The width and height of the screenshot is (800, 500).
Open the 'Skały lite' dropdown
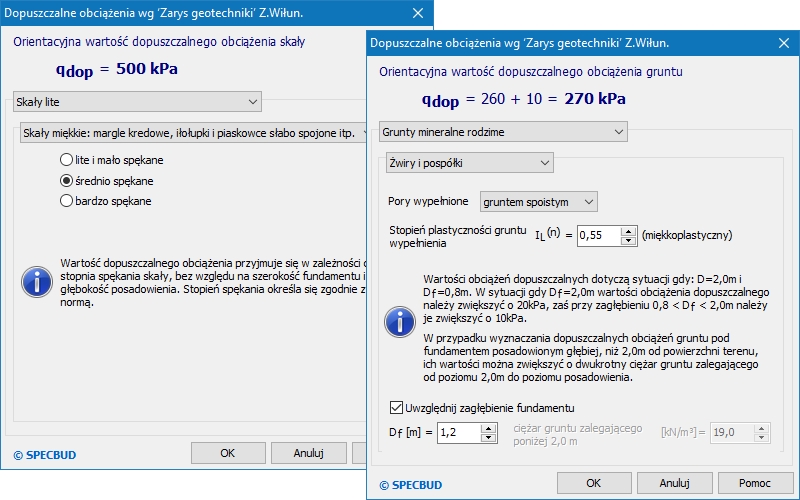pos(137,102)
